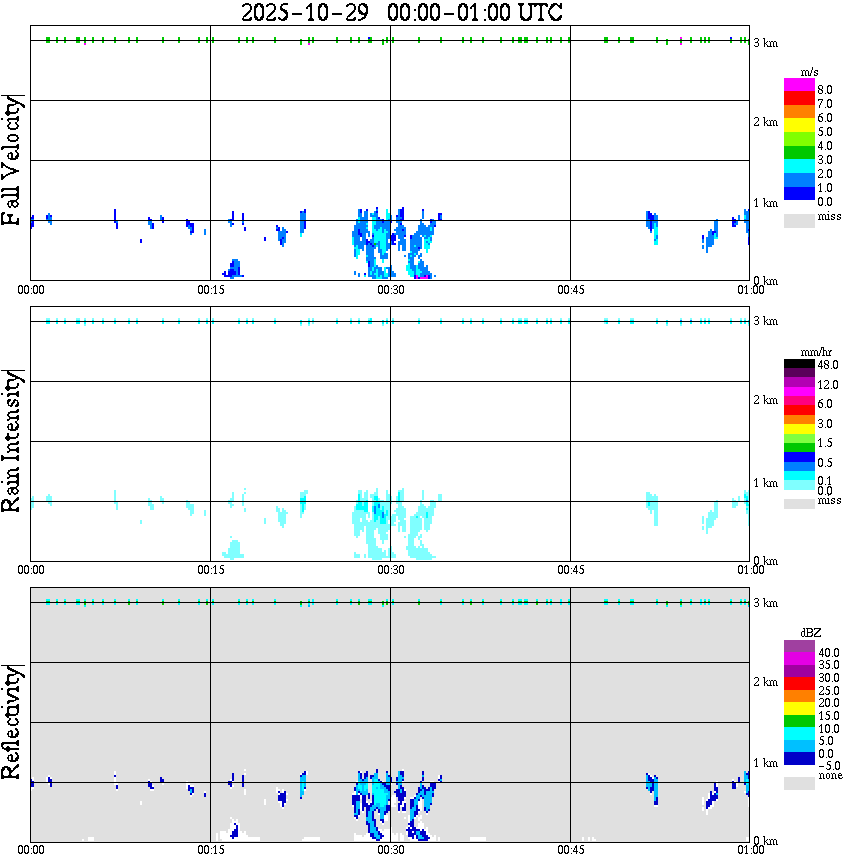Click dark blue -5.0 swatch in dBZ legend

[799, 758]
